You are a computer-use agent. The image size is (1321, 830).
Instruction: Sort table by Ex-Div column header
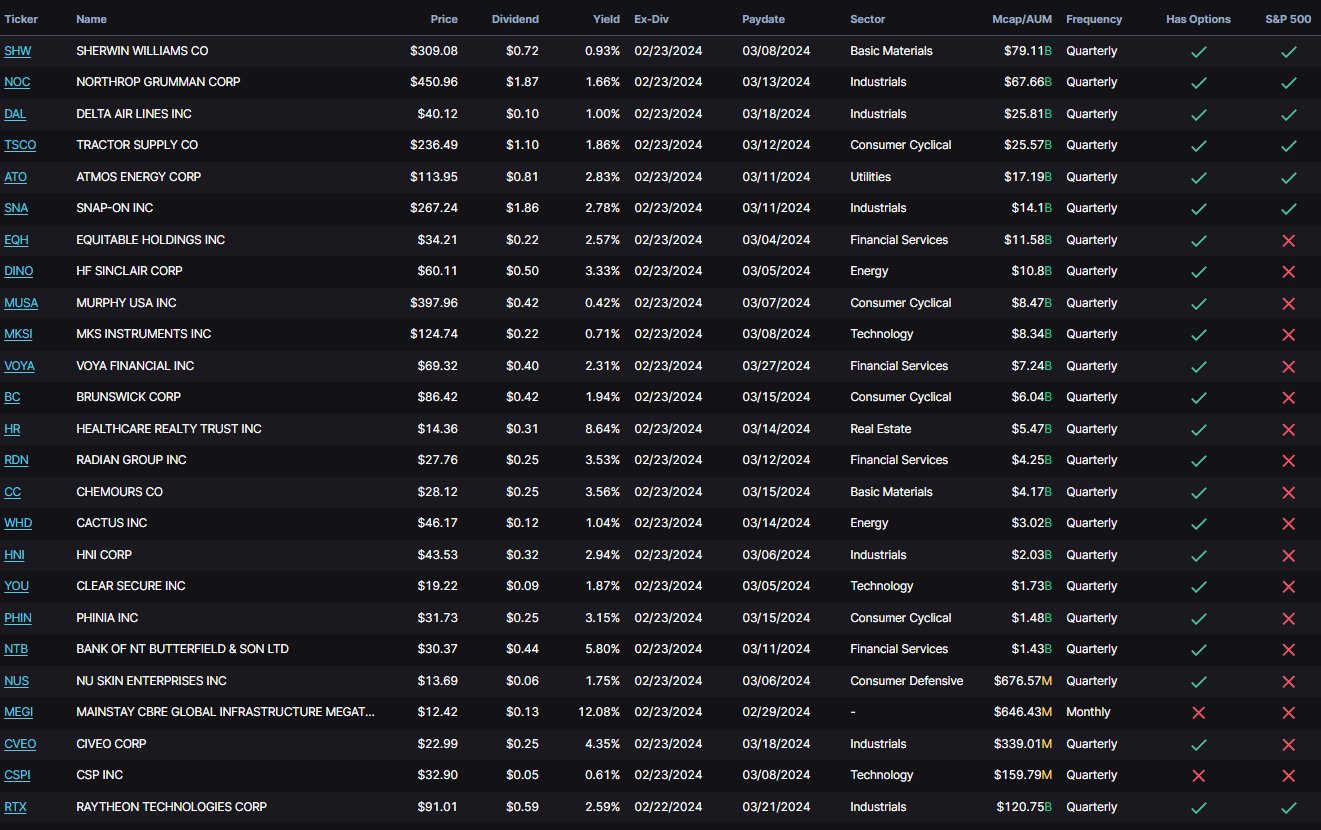point(651,19)
